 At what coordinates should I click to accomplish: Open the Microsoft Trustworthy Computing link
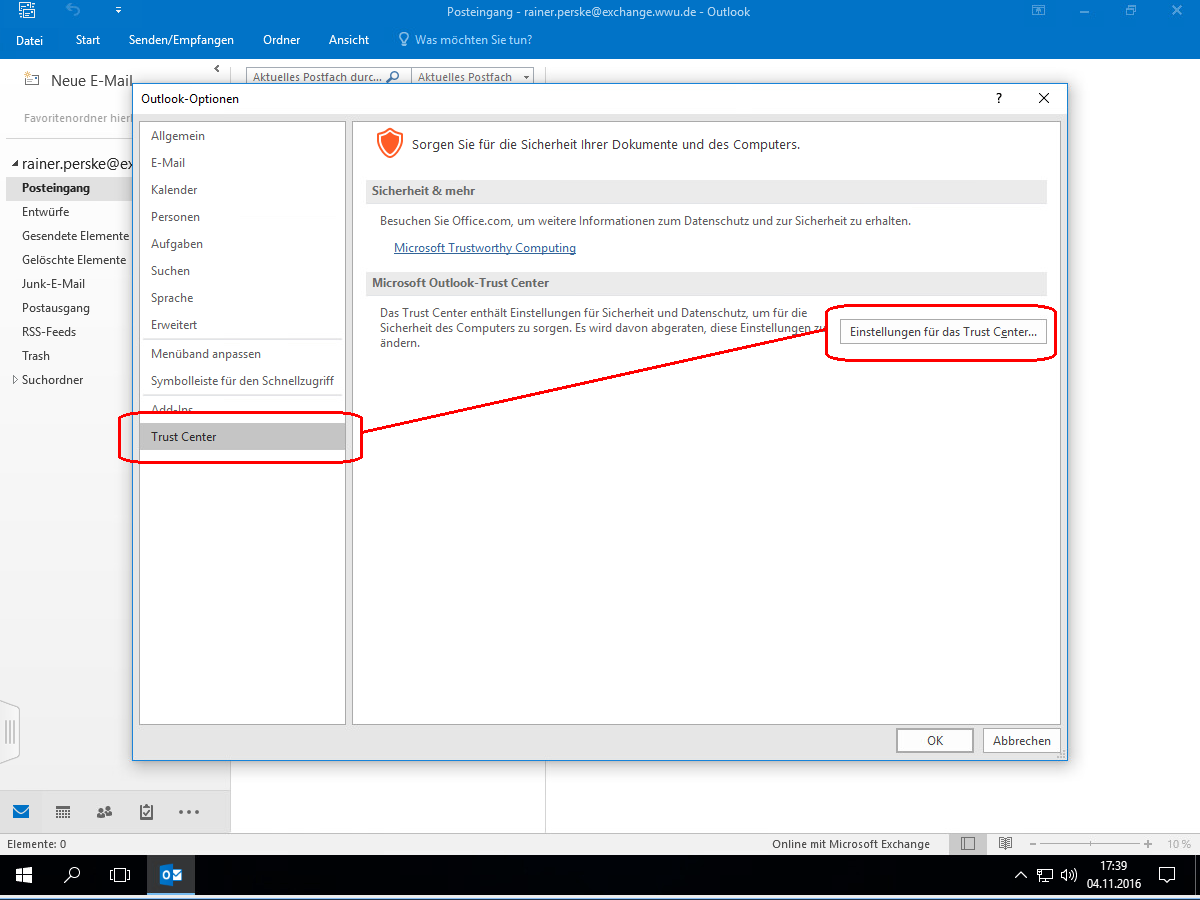tap(484, 248)
